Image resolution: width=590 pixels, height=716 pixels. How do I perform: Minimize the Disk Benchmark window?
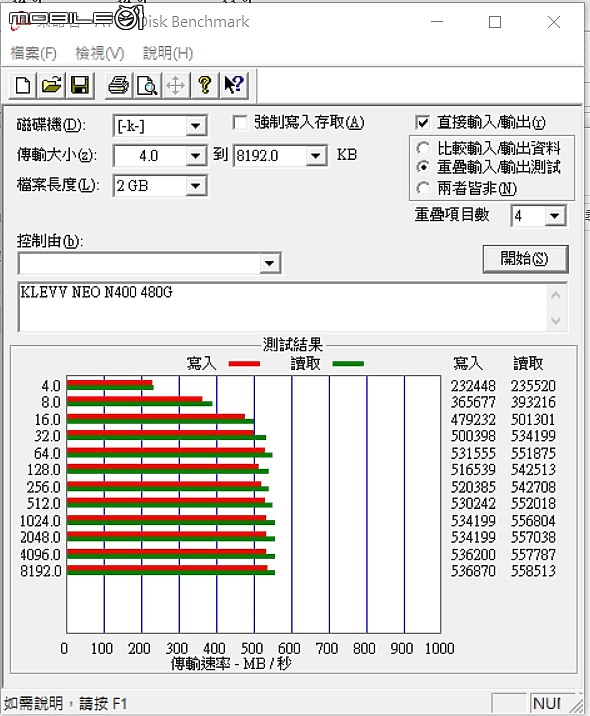[437, 22]
